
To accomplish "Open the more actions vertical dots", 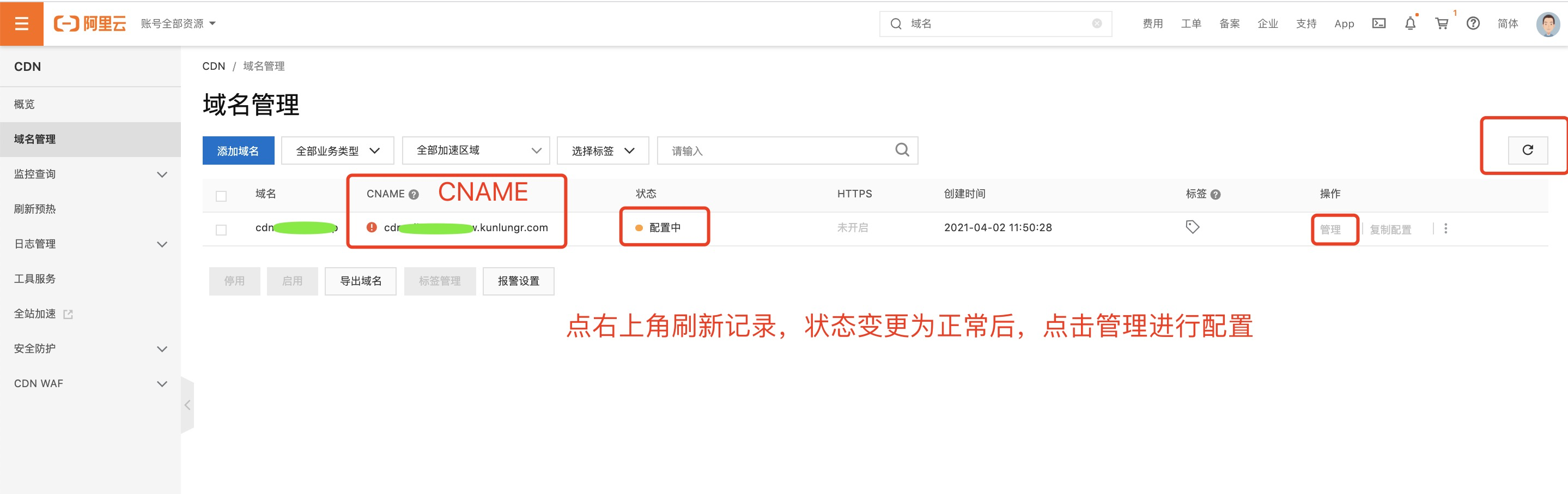I will coord(1445,228).
